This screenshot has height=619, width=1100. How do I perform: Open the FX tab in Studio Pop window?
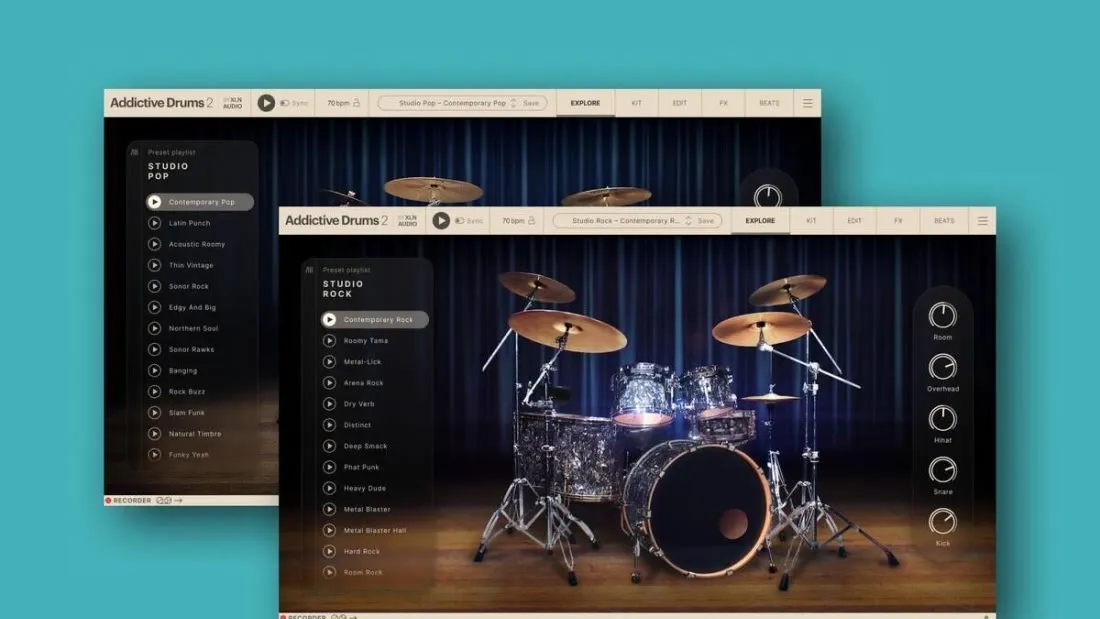click(x=723, y=103)
